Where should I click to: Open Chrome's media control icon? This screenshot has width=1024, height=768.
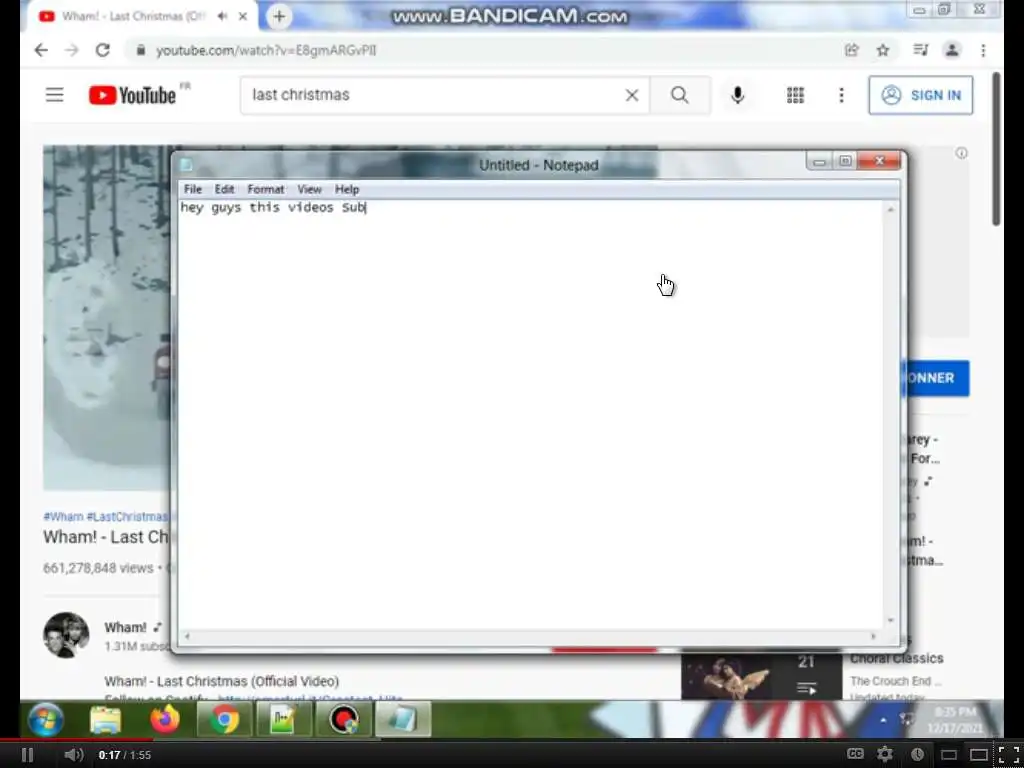[920, 50]
